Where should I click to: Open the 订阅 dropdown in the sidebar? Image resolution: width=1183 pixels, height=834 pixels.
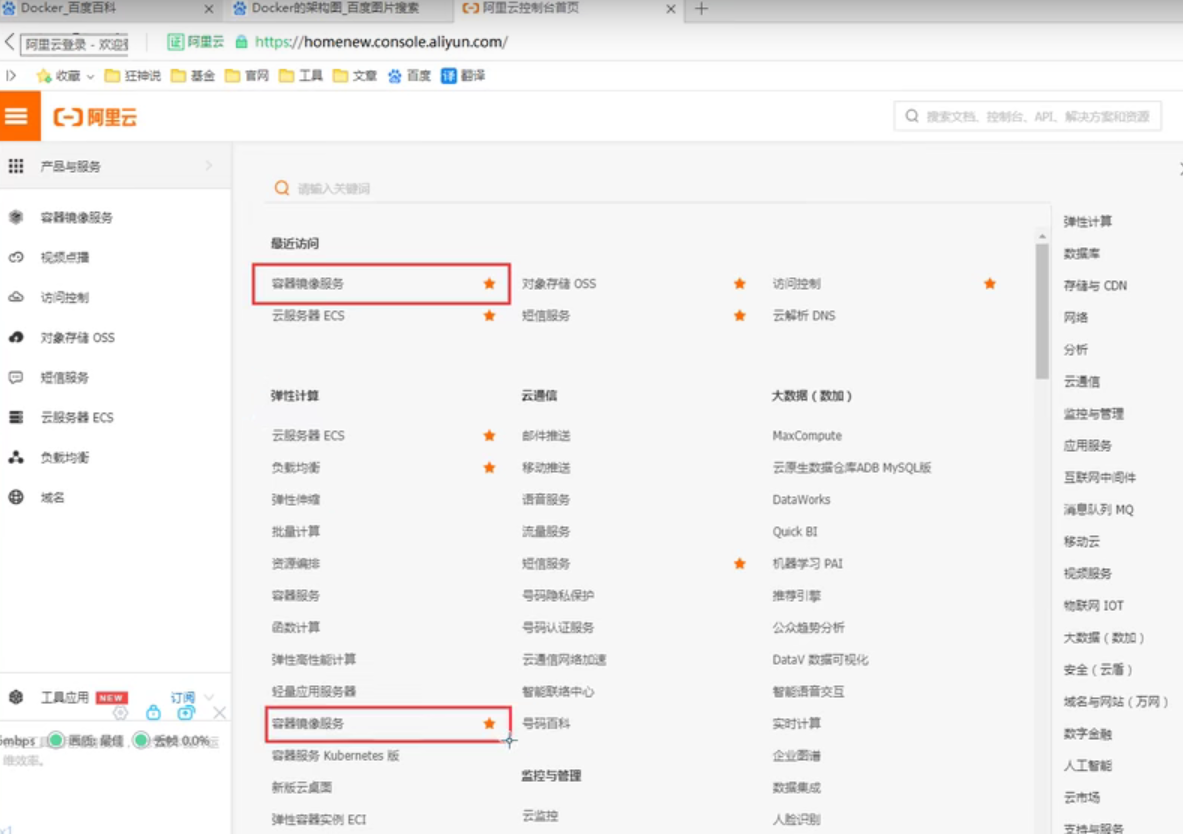pyautogui.click(x=192, y=697)
